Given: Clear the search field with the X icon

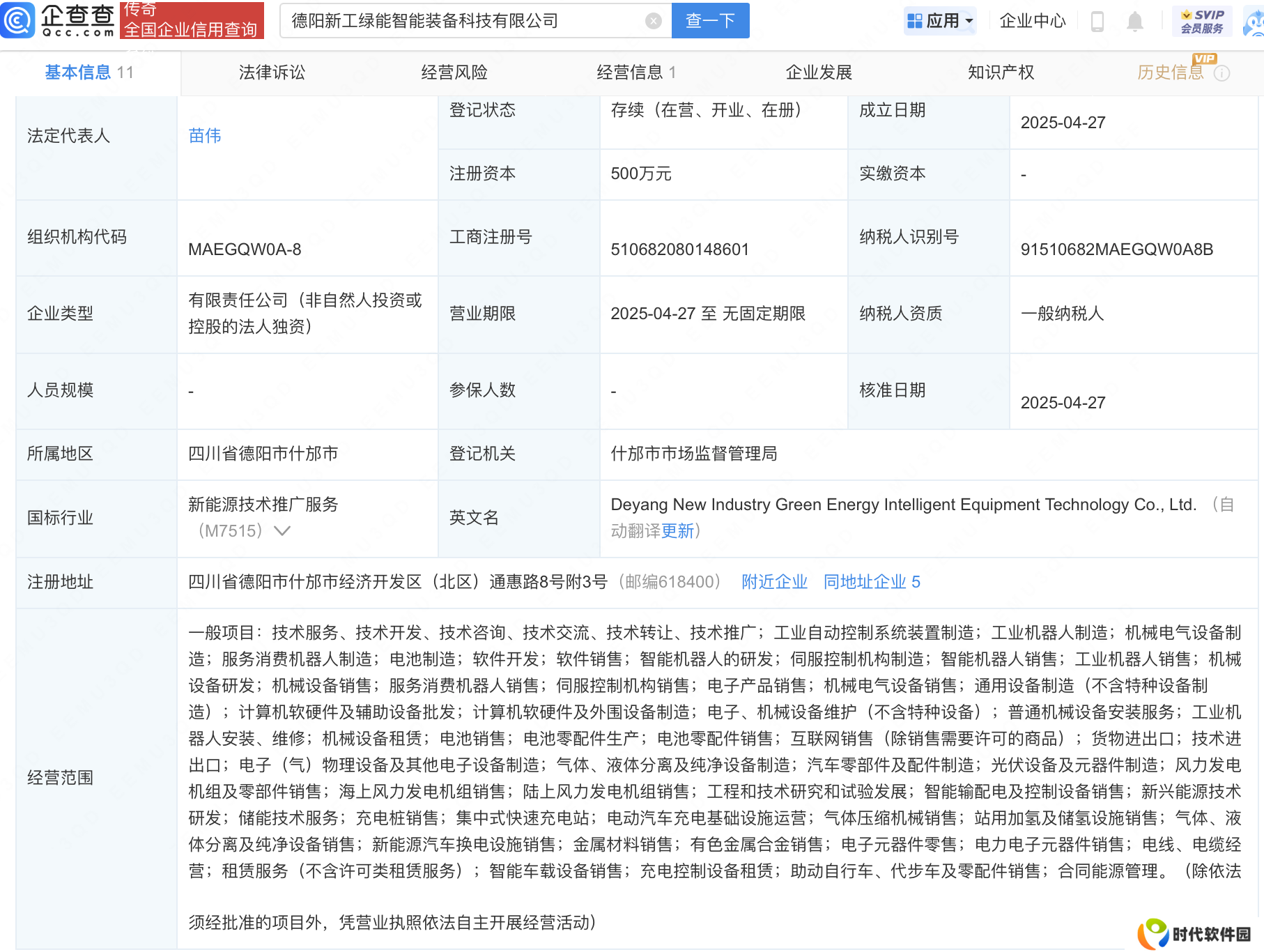Looking at the screenshot, I should point(653,21).
